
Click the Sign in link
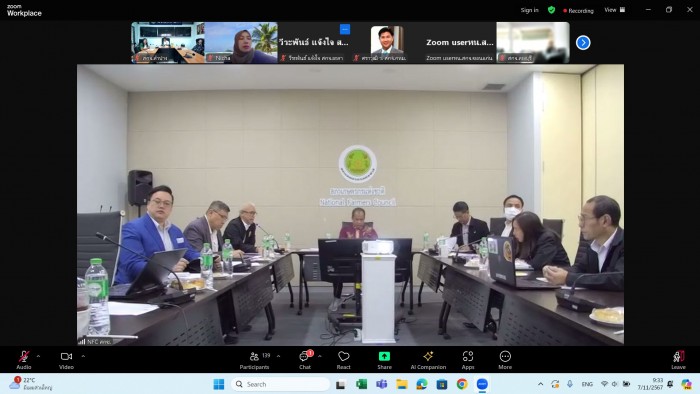[529, 10]
